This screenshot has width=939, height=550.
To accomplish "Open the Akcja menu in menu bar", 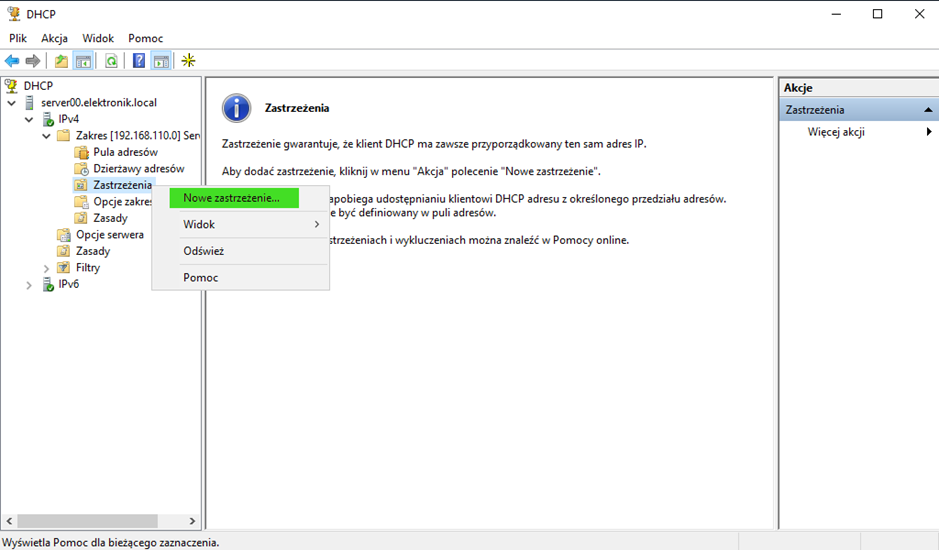I will 54,38.
